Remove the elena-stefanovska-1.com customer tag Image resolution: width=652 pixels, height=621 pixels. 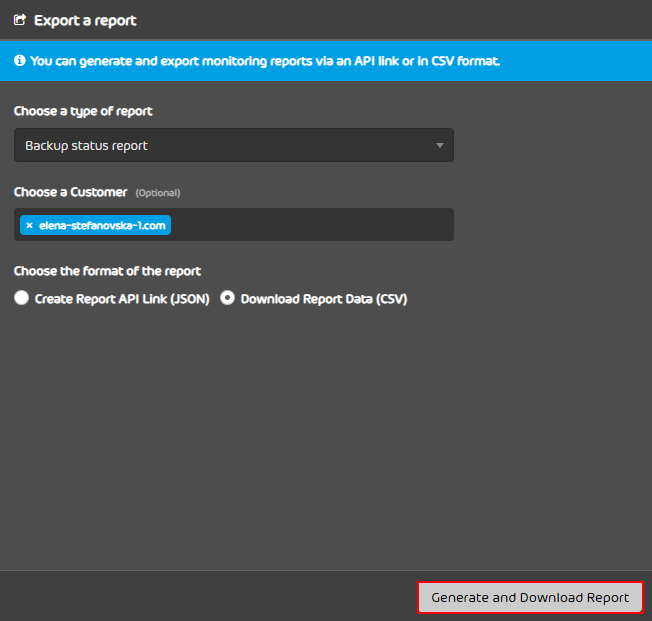pos(30,225)
